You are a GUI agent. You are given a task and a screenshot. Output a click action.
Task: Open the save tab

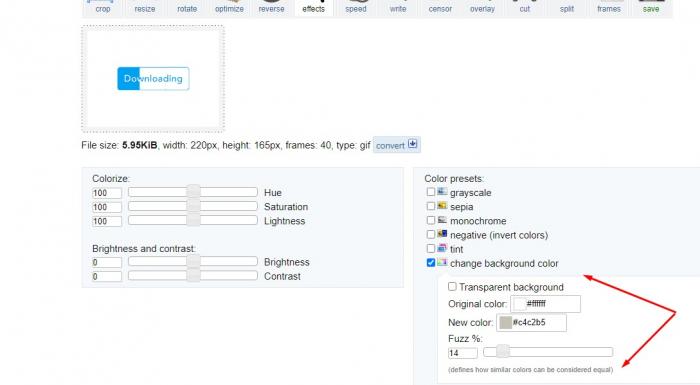tap(651, 8)
